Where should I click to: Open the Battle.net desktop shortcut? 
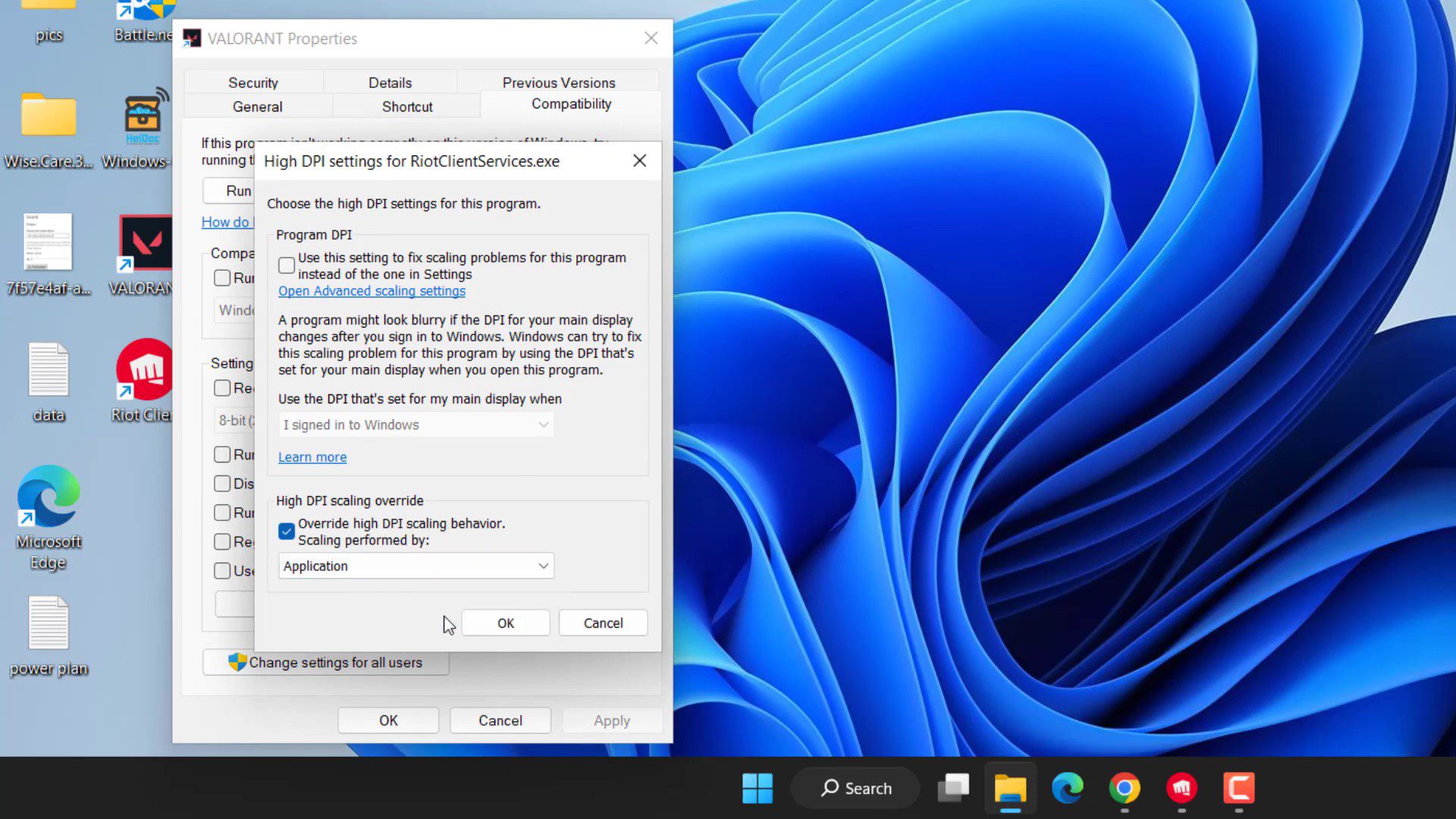click(144, 21)
